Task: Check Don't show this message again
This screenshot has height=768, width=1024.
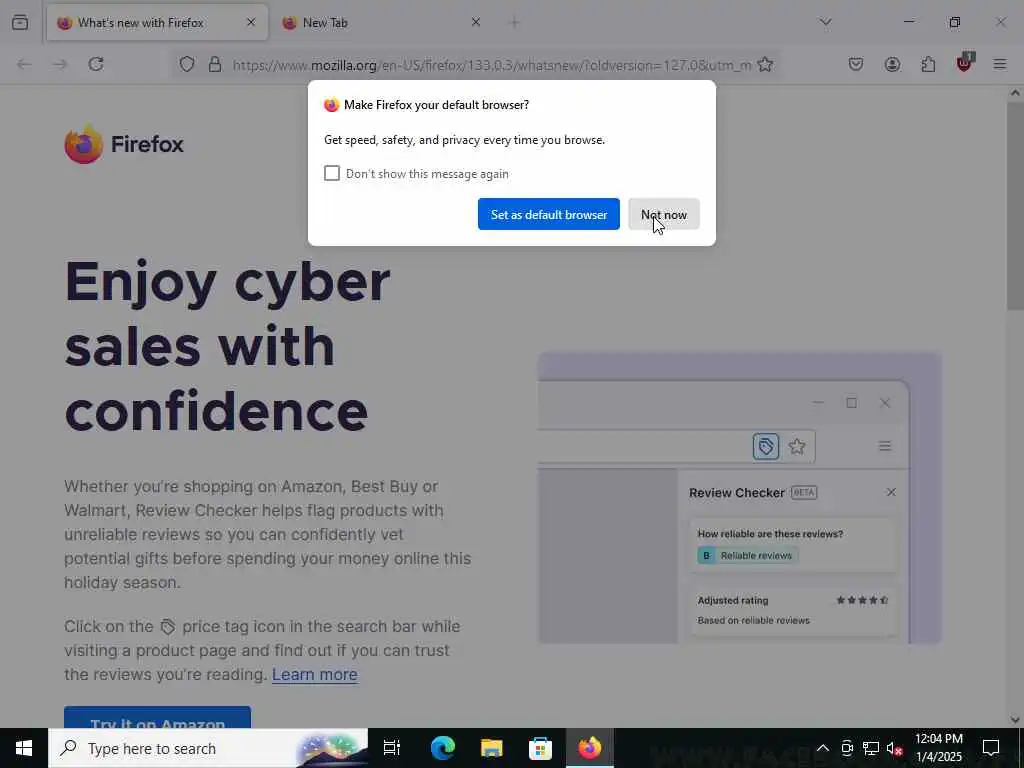Action: point(332,173)
